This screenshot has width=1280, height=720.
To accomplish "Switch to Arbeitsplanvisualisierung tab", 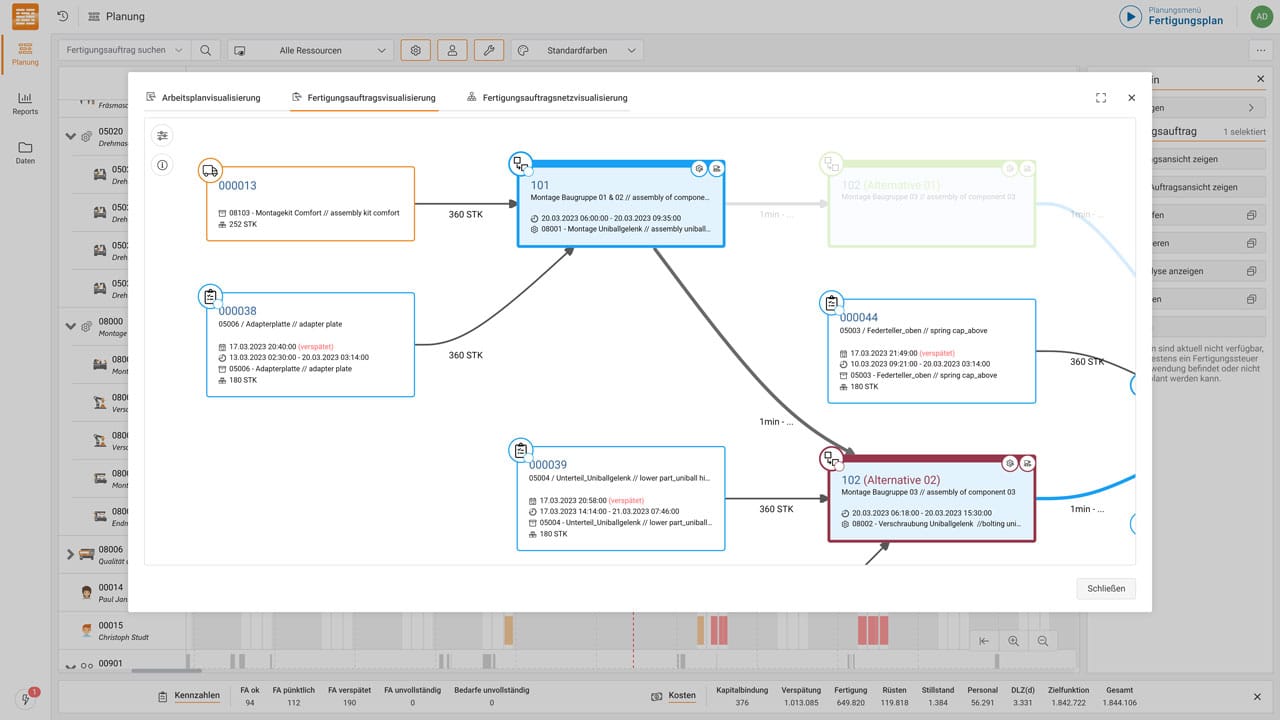I will click(x=203, y=97).
